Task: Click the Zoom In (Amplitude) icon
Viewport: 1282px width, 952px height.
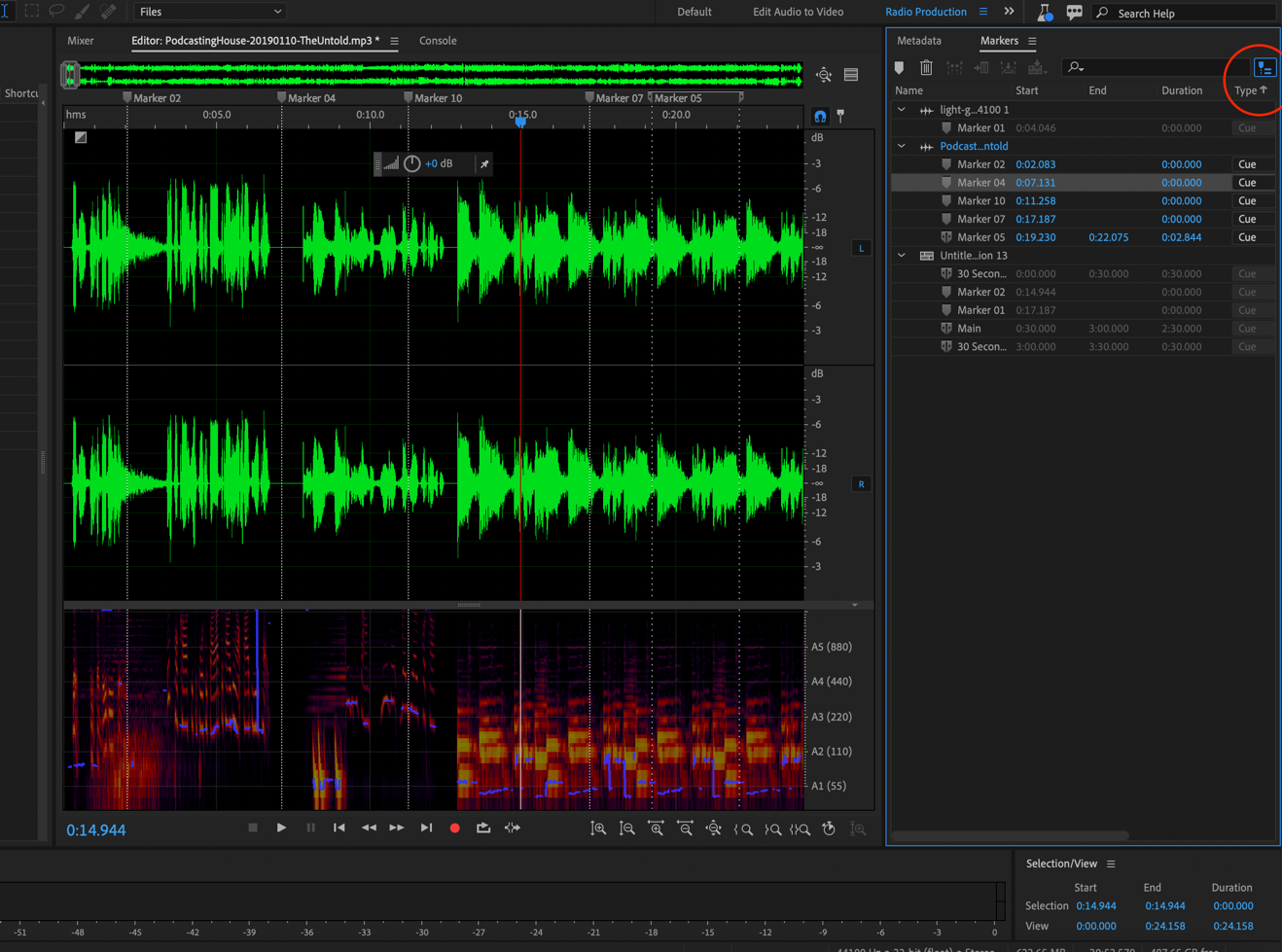Action: tap(599, 829)
